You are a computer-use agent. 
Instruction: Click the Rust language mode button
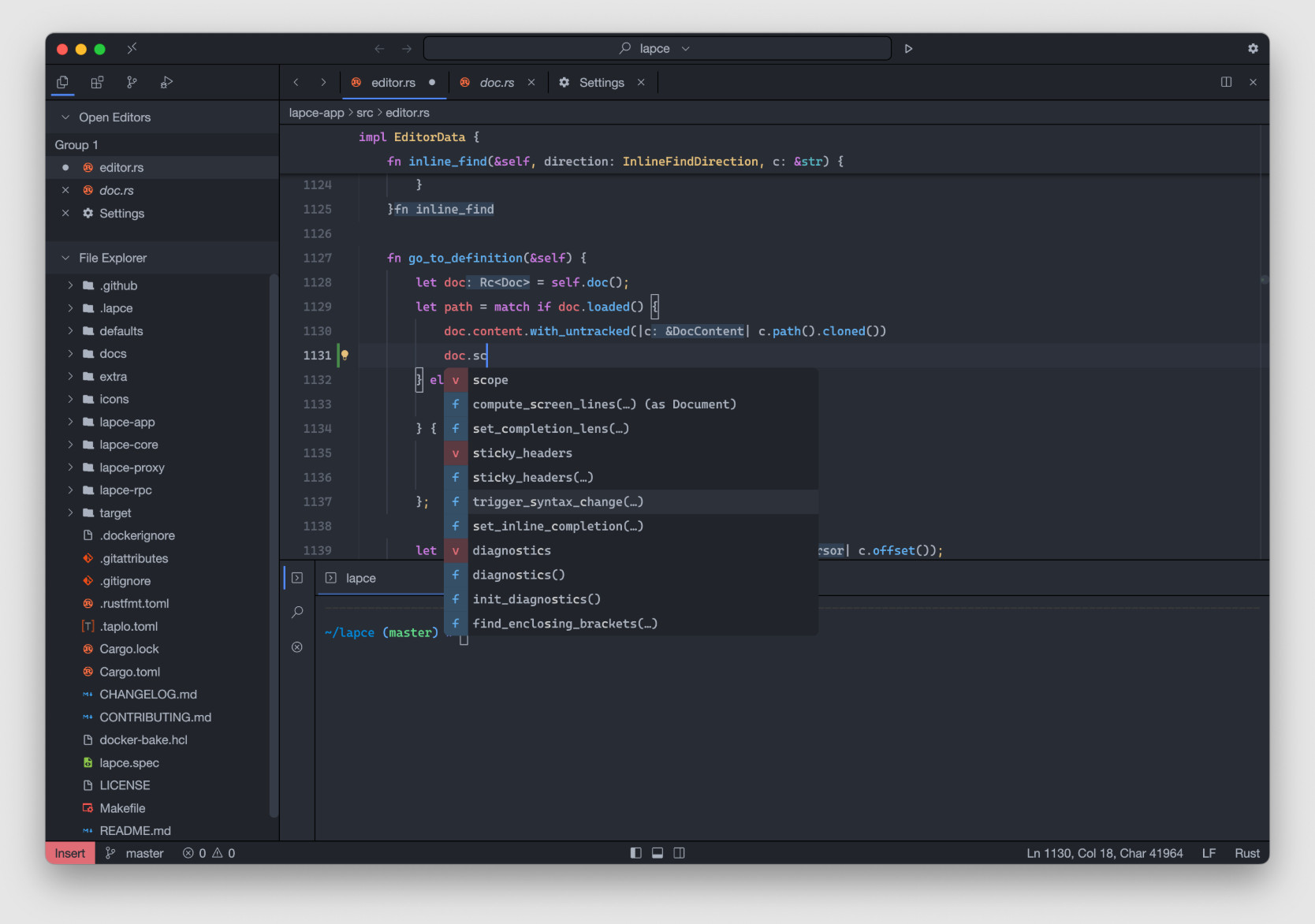pos(1246,853)
